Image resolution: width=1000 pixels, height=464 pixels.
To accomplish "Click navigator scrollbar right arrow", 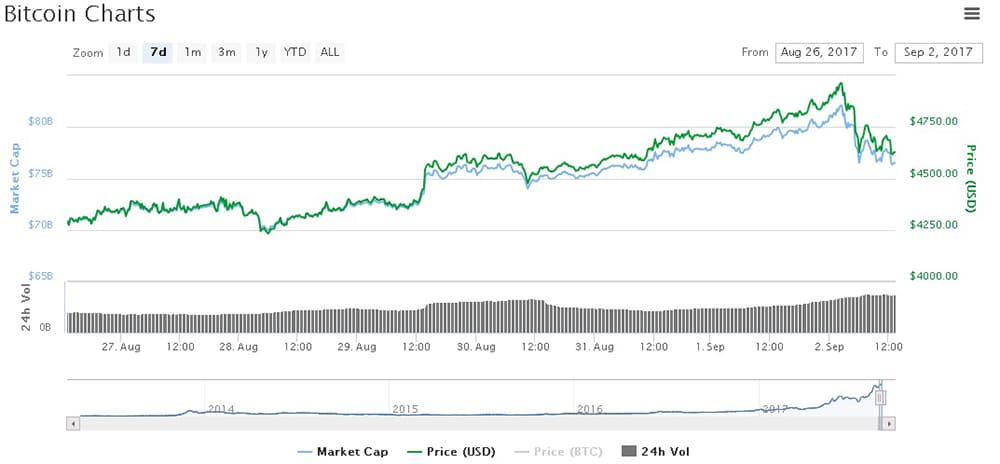I will pos(890,424).
